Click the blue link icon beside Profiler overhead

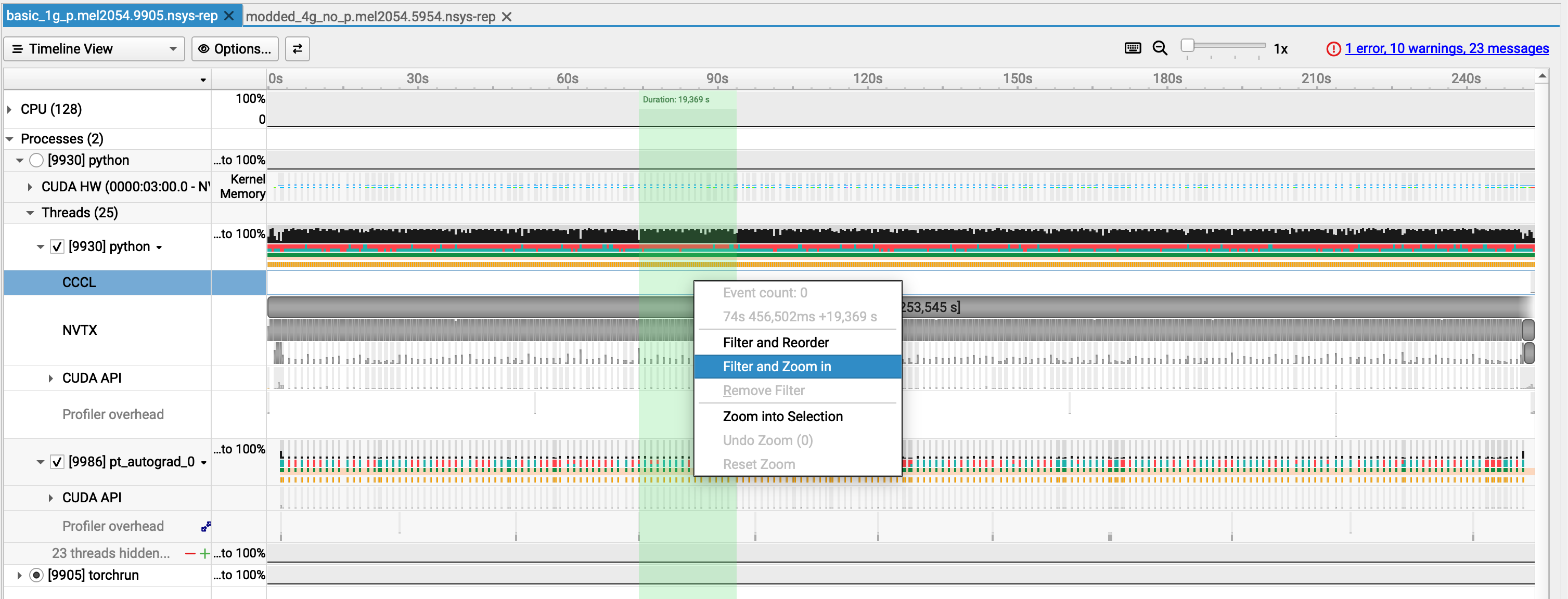[x=205, y=527]
